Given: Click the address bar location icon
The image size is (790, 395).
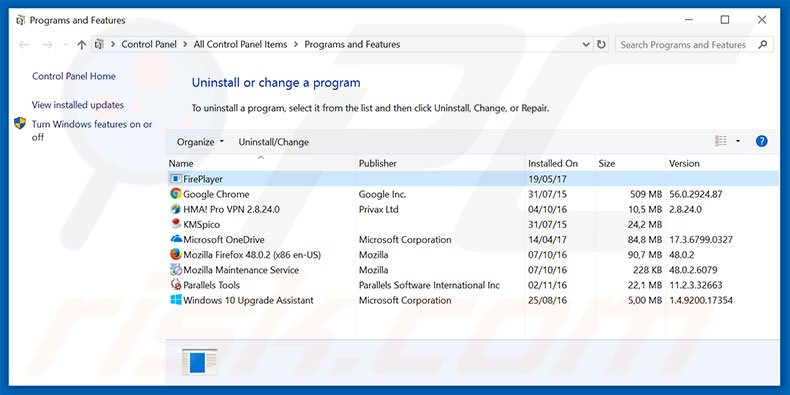Looking at the screenshot, I should pos(99,44).
